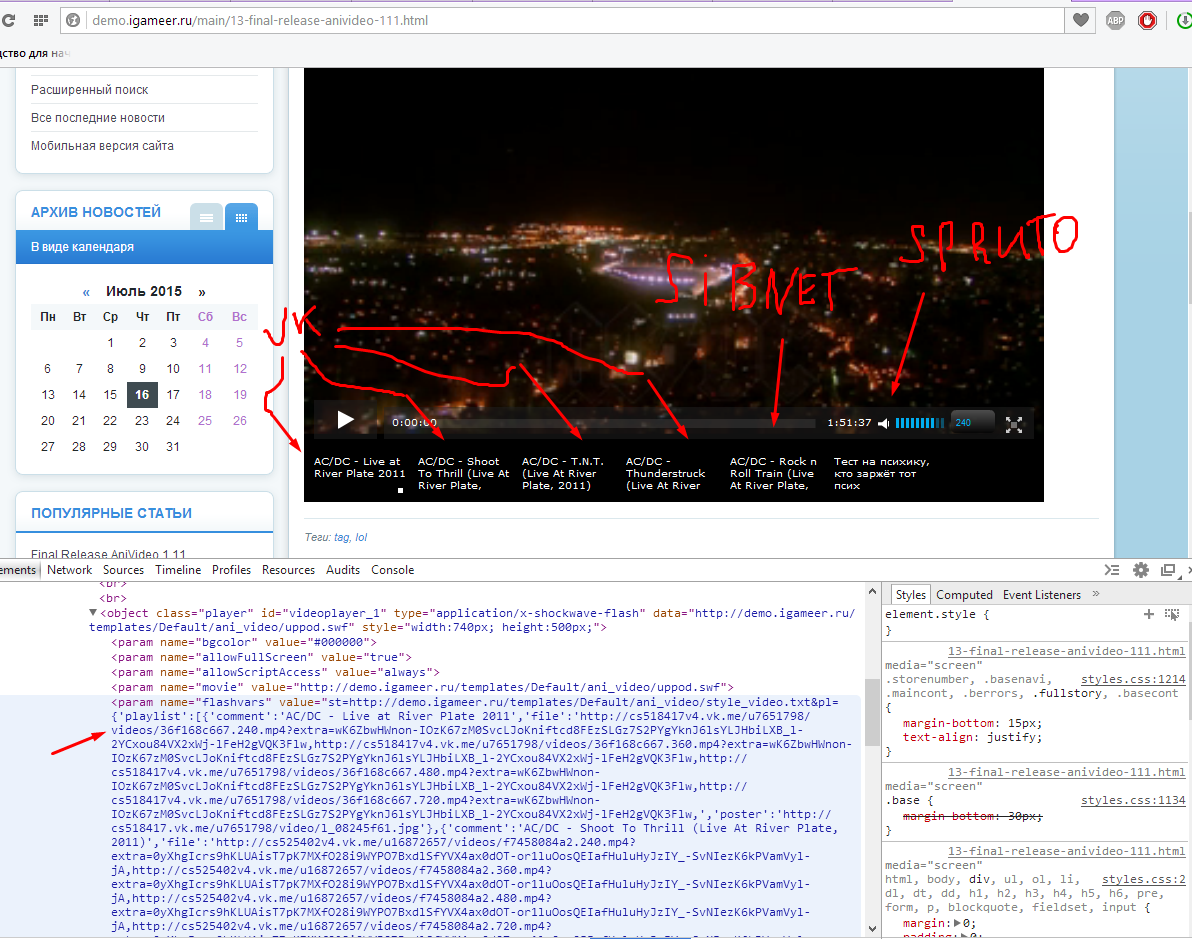Open DevTools settings gear icon
Screen dimensions: 1192x939
coord(1140,570)
